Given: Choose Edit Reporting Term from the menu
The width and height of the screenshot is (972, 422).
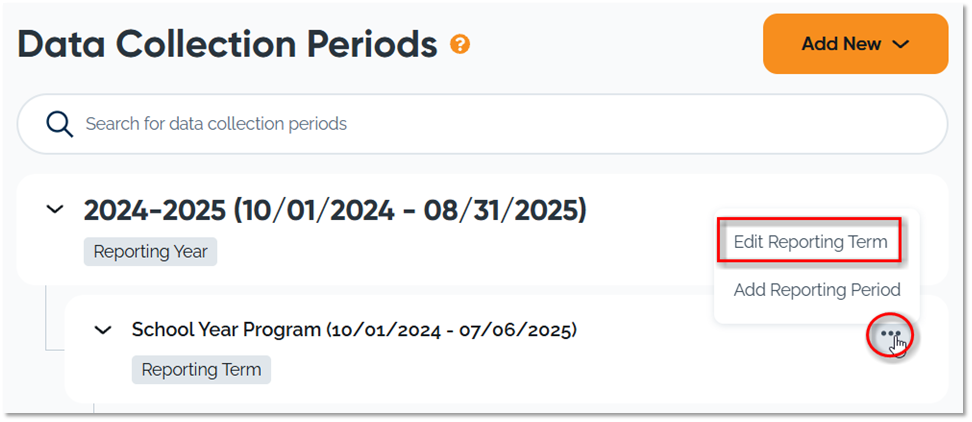Looking at the screenshot, I should pyautogui.click(x=810, y=242).
